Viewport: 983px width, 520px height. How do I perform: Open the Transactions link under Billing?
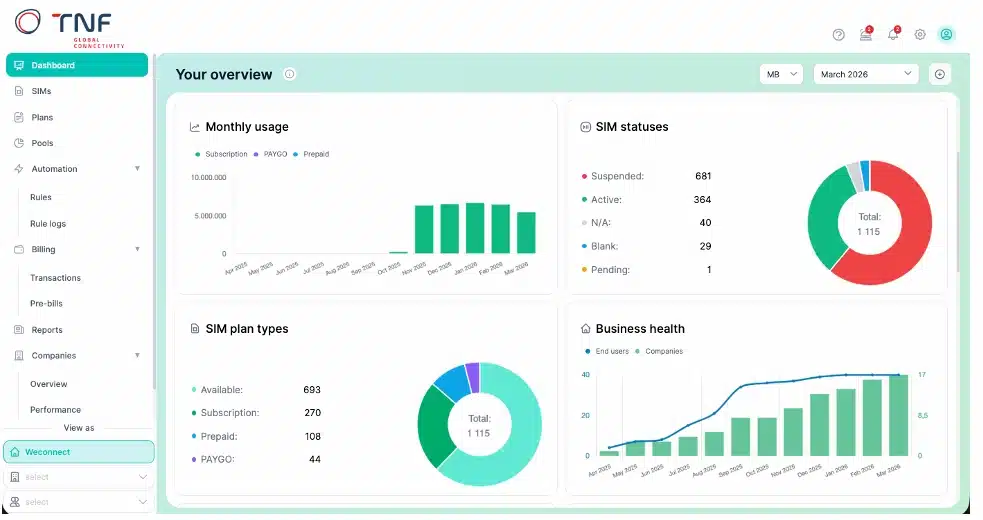[55, 278]
